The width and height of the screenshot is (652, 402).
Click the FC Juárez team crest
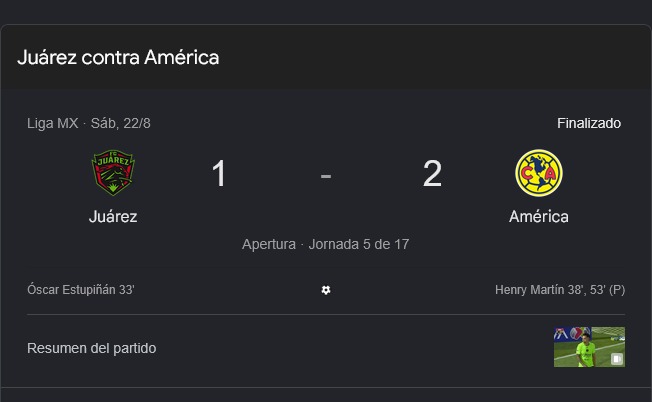point(113,173)
